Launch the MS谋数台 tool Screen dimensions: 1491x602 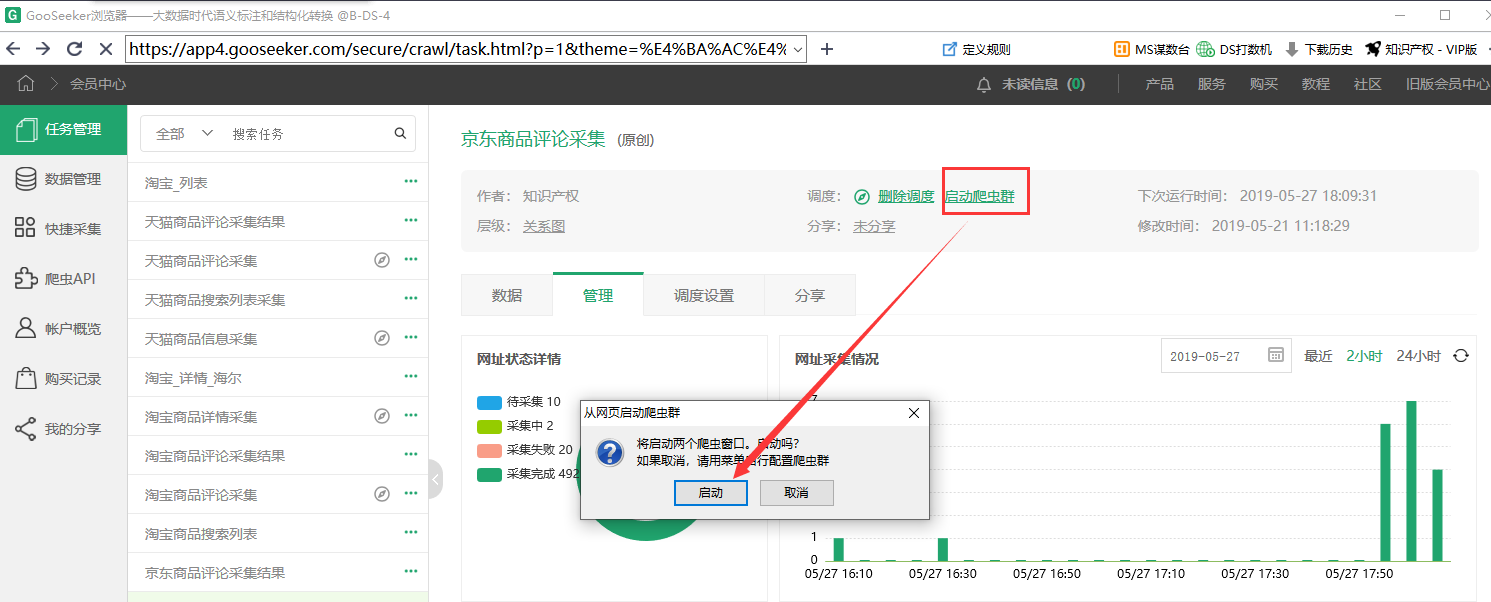pos(1152,49)
